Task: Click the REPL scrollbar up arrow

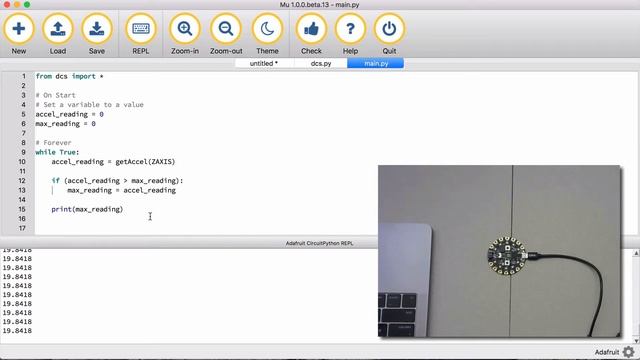Action: [636, 253]
